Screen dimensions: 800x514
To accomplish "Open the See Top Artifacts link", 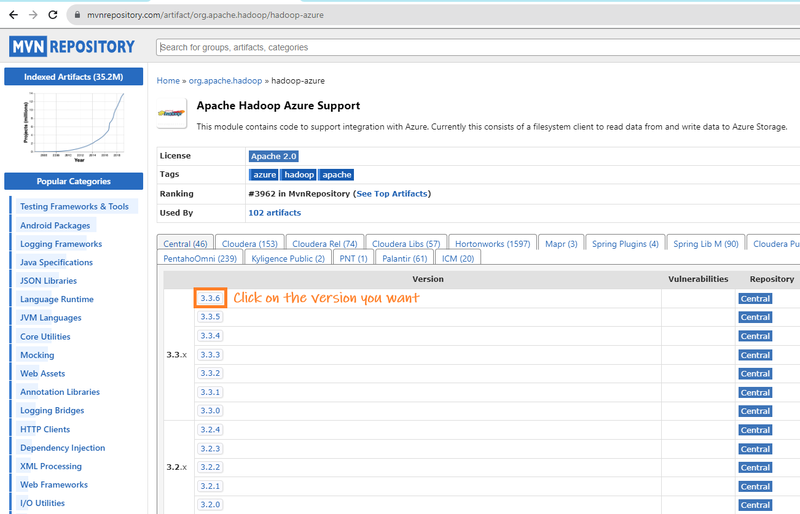I will point(392,194).
